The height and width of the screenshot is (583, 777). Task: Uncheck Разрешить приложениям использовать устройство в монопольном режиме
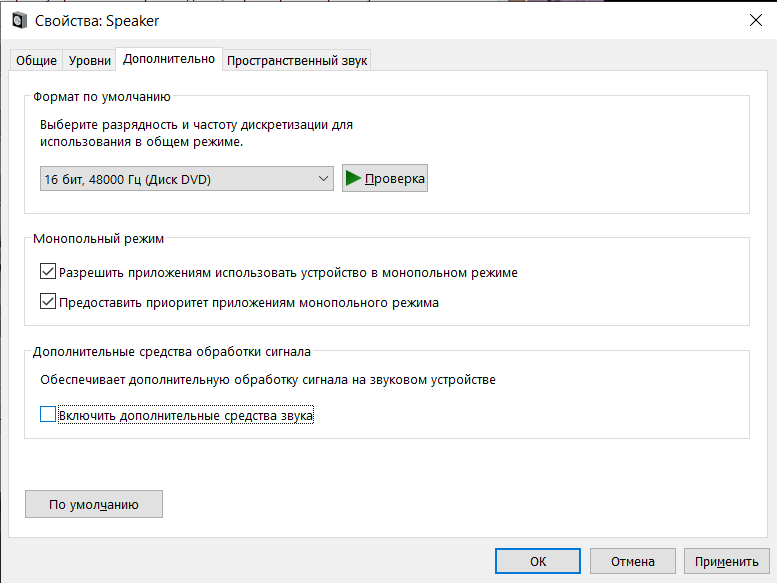tap(48, 271)
